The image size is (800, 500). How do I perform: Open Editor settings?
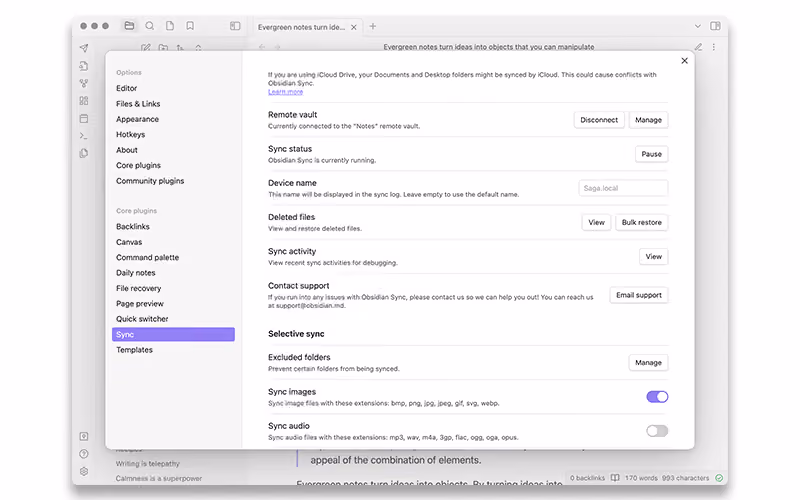173,88
